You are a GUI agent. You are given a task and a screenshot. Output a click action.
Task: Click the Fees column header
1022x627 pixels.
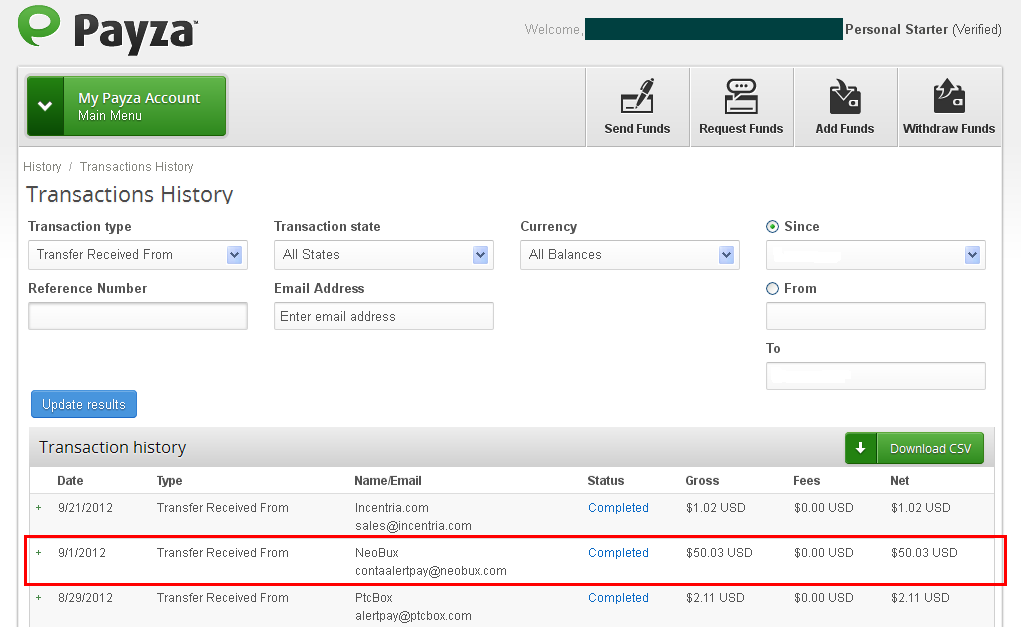[806, 481]
